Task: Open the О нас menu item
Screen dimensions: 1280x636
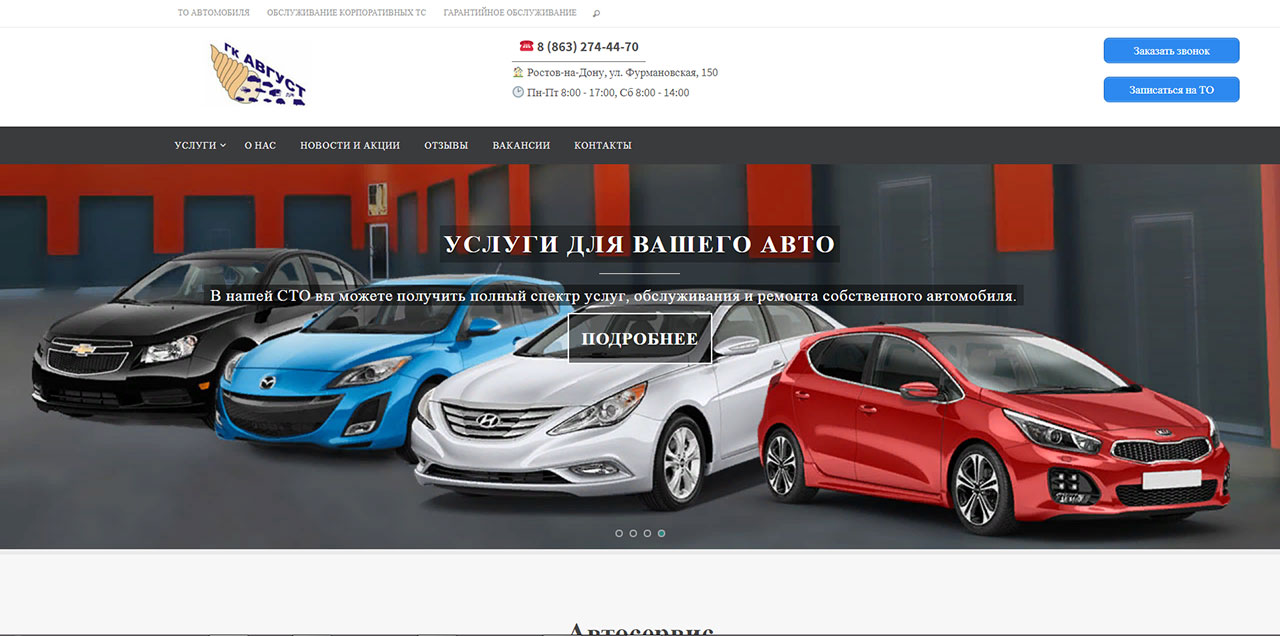Action: click(x=260, y=145)
